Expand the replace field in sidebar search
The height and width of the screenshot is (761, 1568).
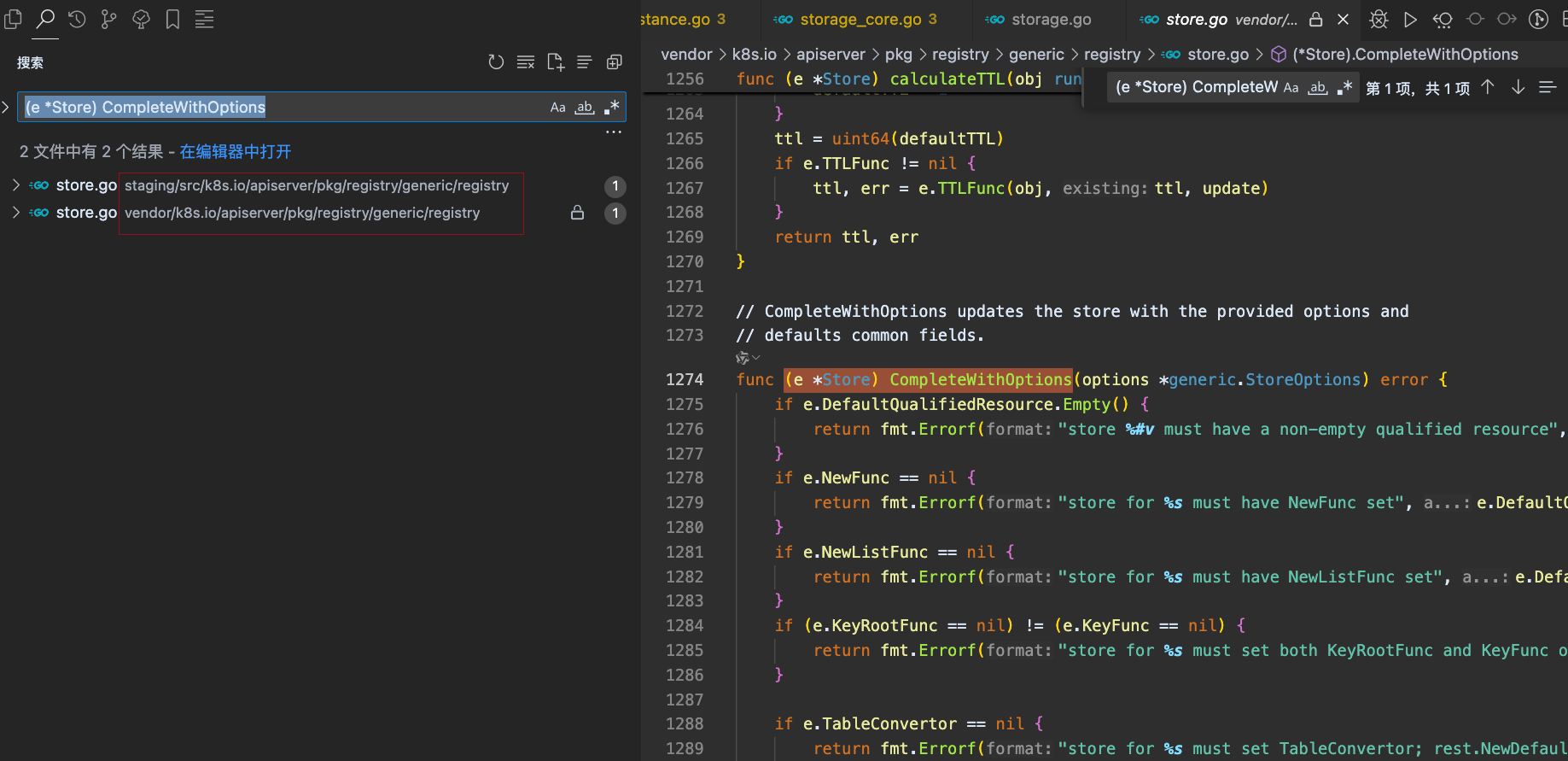[x=6, y=107]
